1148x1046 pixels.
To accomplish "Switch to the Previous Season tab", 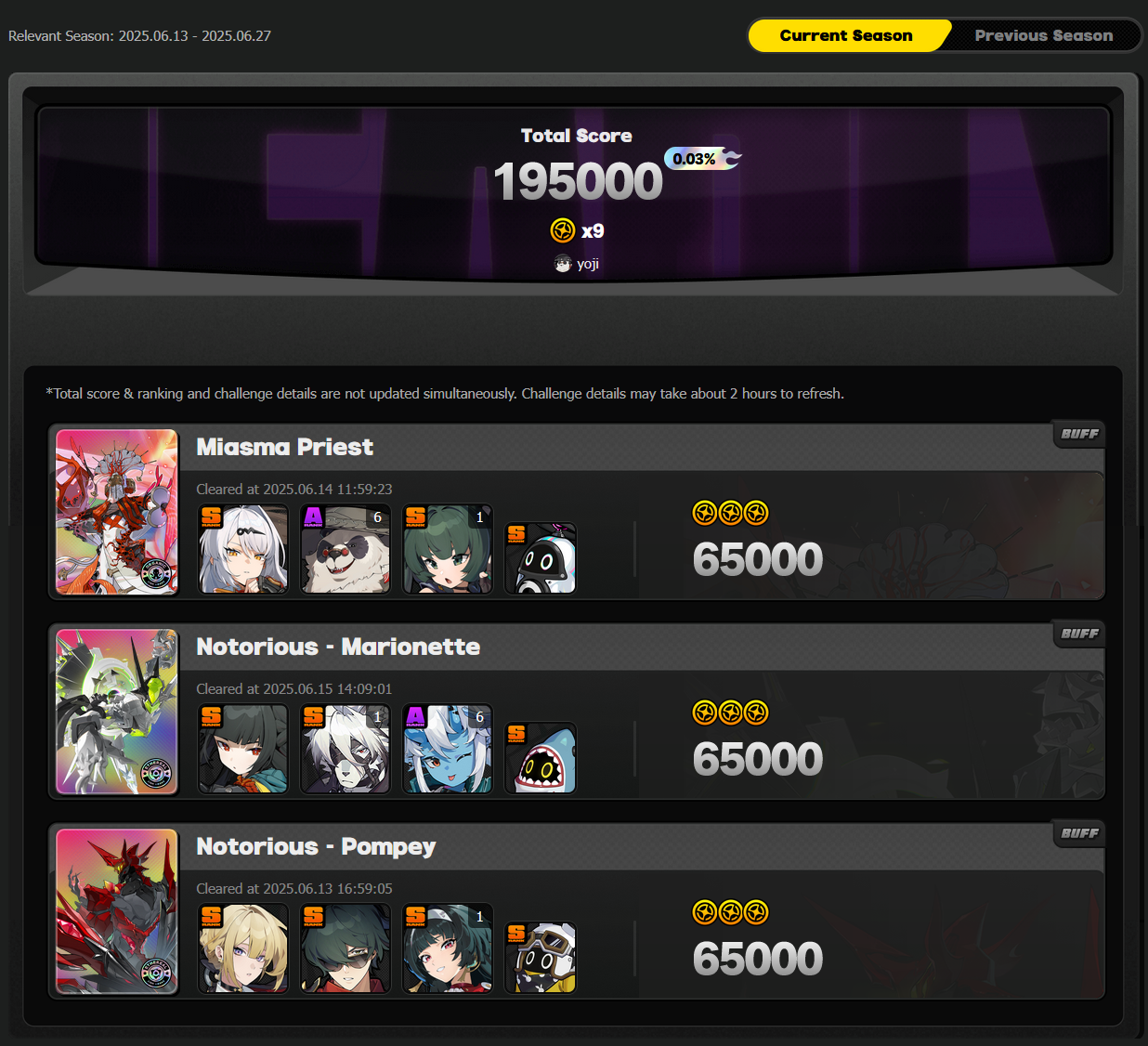I will 1043,35.
